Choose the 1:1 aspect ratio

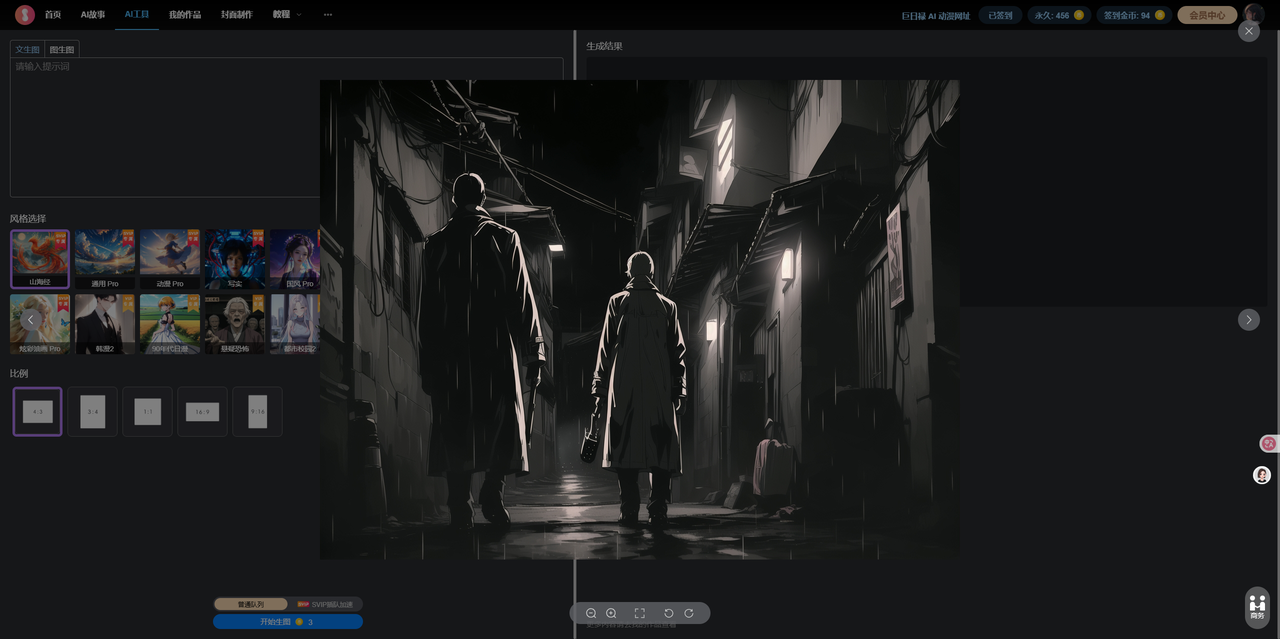coord(147,411)
